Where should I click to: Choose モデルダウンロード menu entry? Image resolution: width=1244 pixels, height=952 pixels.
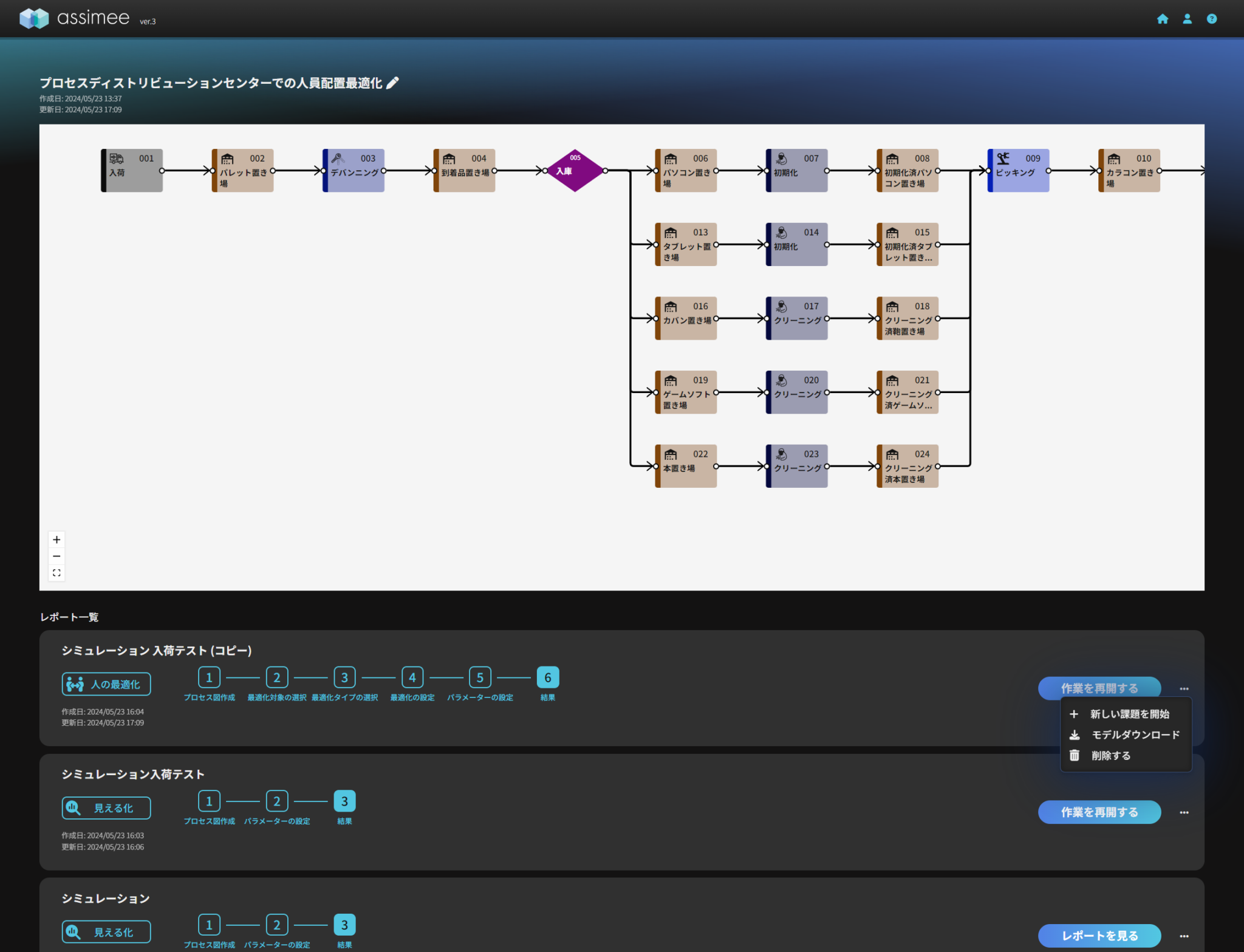[x=1135, y=735]
